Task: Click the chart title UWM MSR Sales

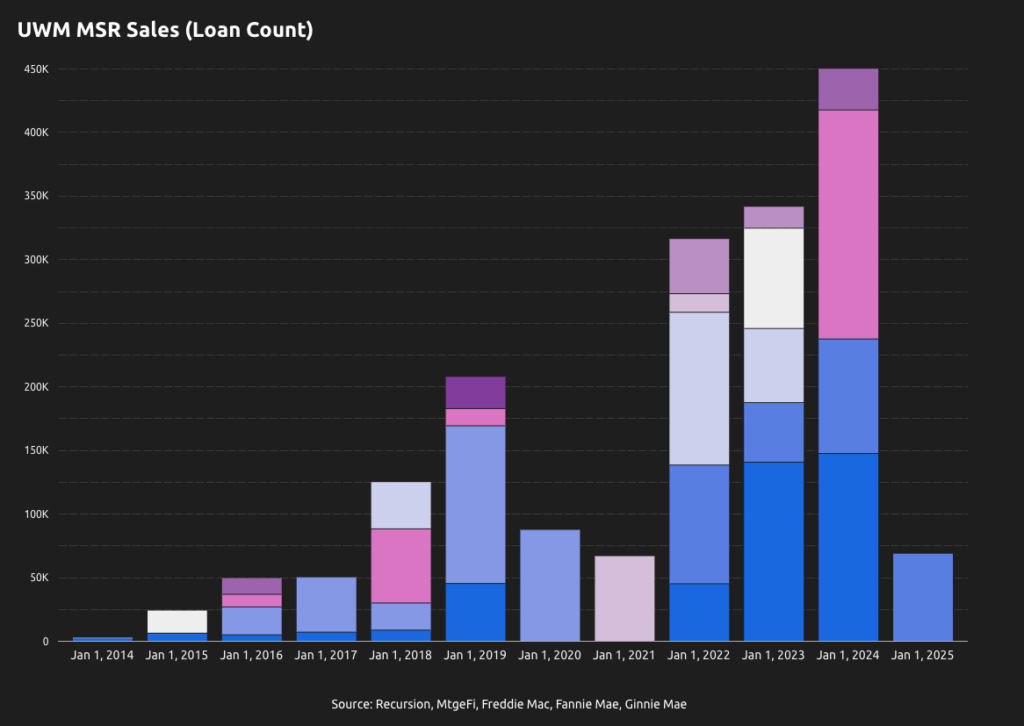Action: click(x=165, y=31)
